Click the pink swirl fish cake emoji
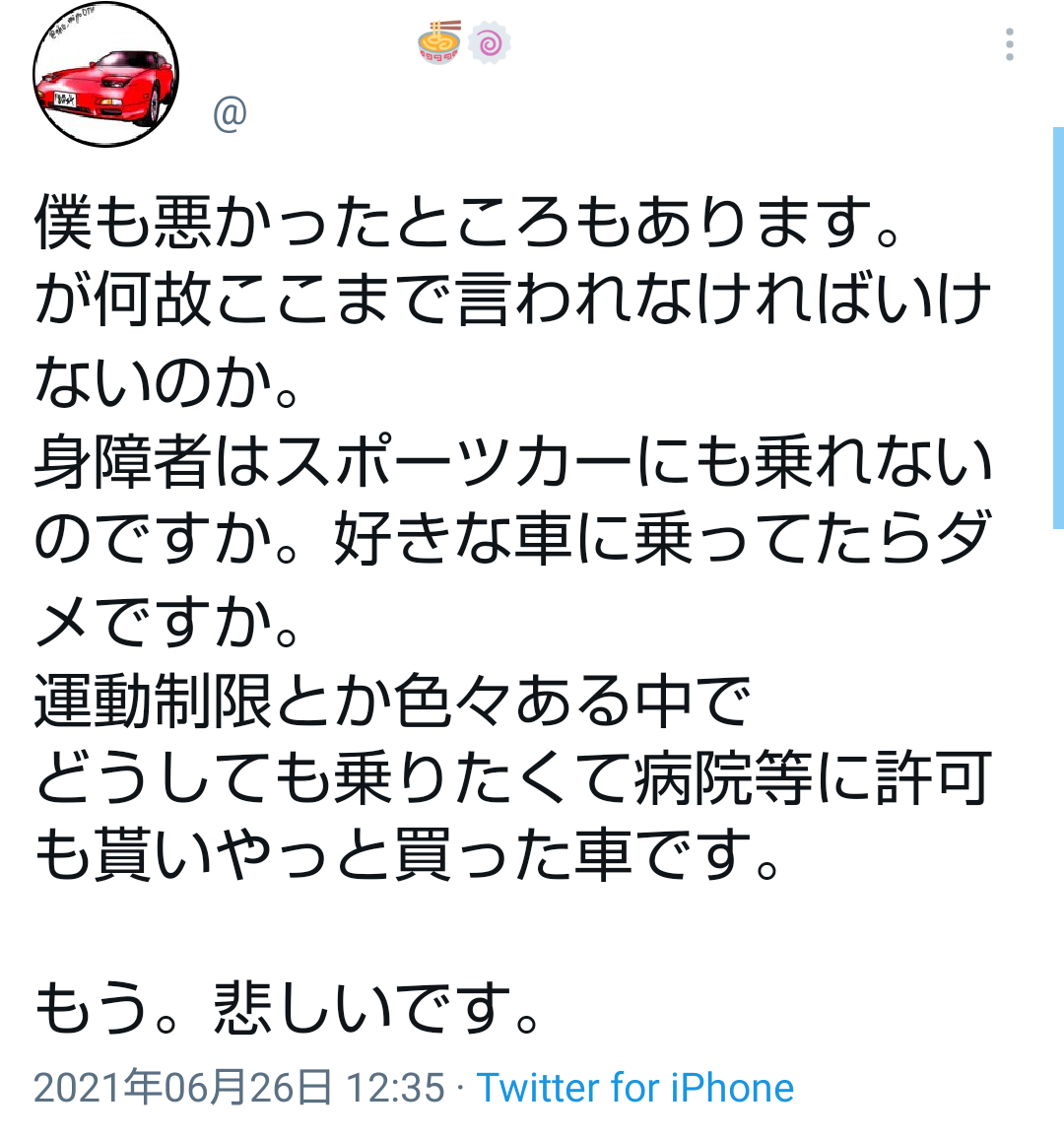The image size is (1064, 1138). pyautogui.click(x=490, y=43)
